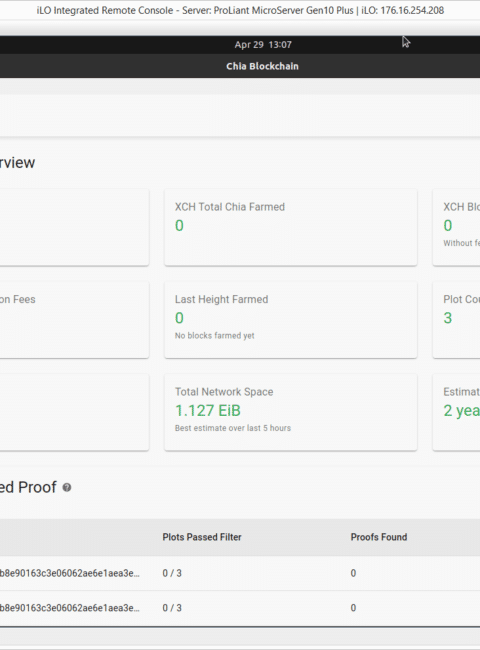This screenshot has width=480, height=650.
Task: Click the XCH Total Chia Farmed label
Action: (x=230, y=207)
